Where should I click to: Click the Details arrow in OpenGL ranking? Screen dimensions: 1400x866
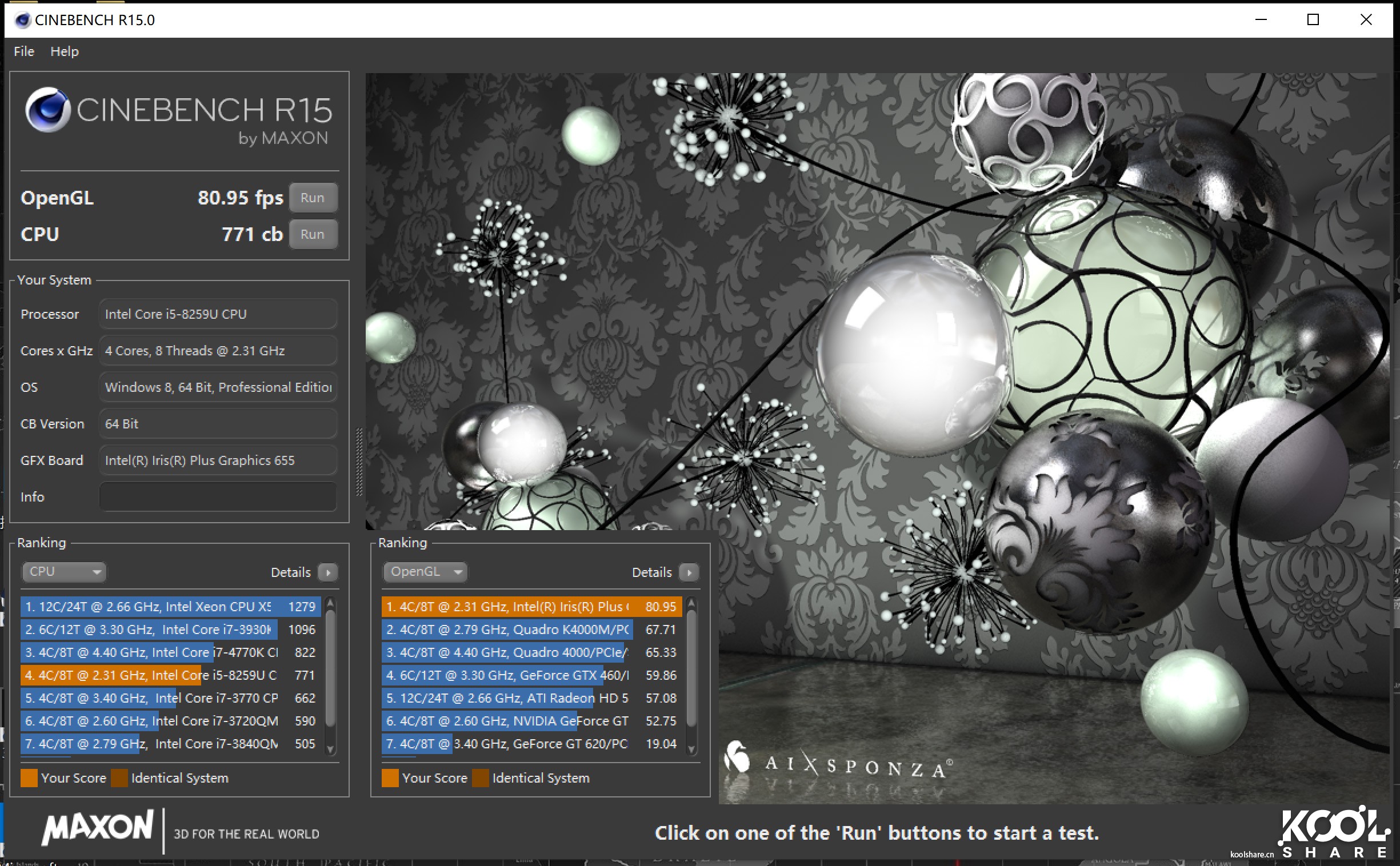689,572
